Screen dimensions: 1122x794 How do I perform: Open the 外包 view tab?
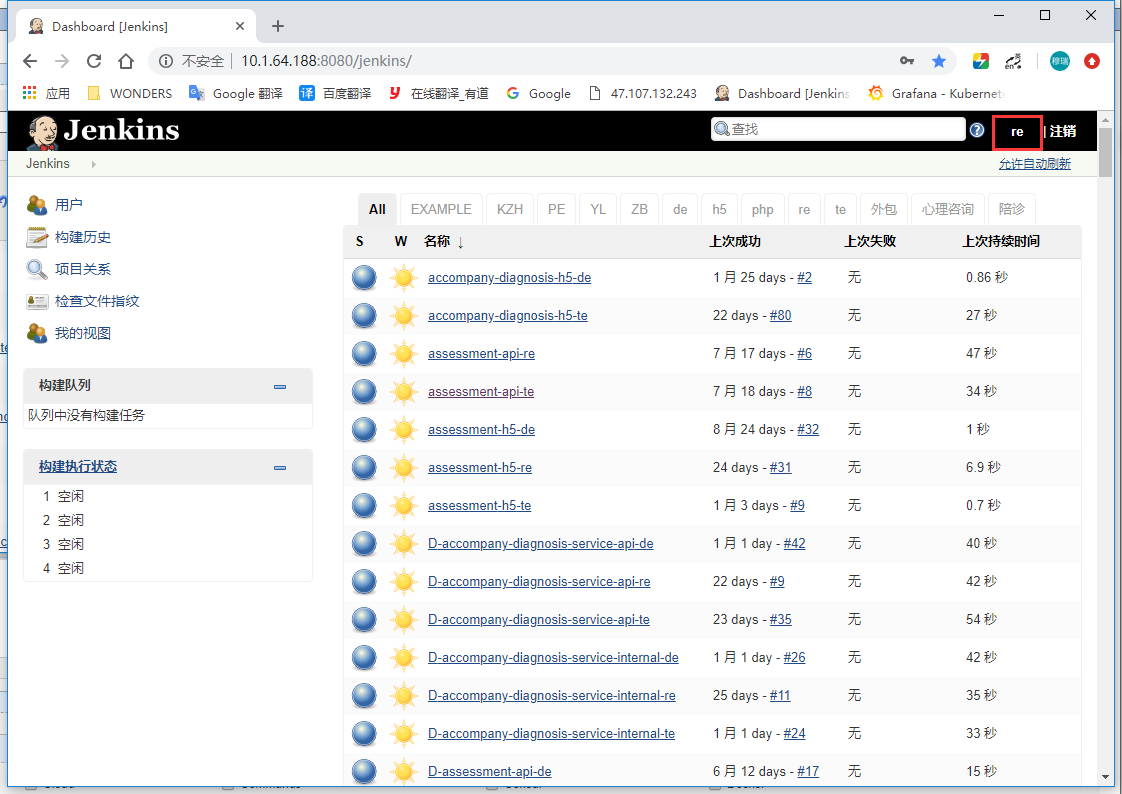(883, 210)
